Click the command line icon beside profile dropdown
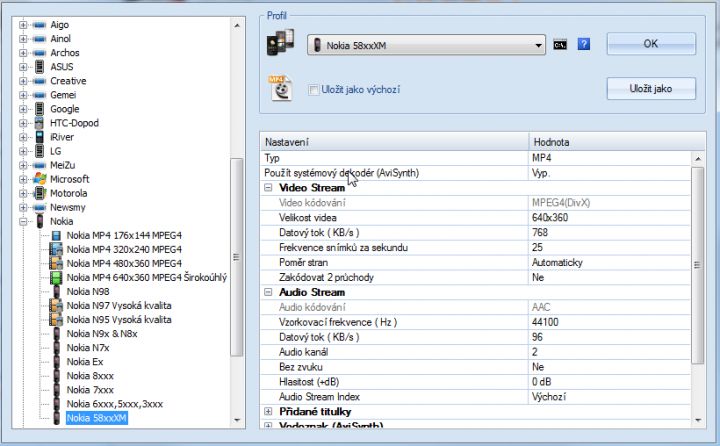Viewport: 720px width, 446px height. pos(560,45)
